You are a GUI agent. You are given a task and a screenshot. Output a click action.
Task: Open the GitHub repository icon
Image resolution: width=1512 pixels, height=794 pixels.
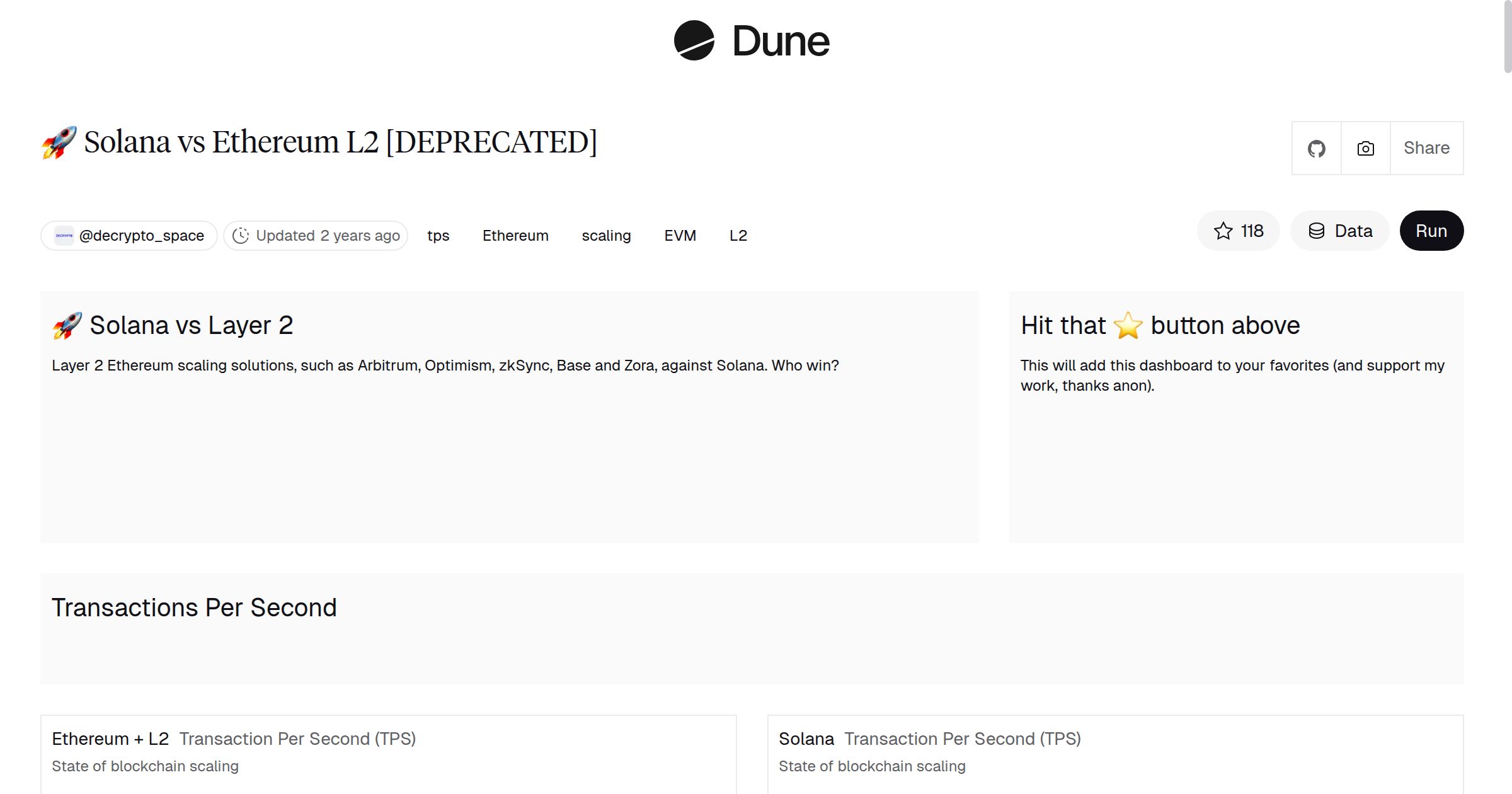tap(1316, 147)
